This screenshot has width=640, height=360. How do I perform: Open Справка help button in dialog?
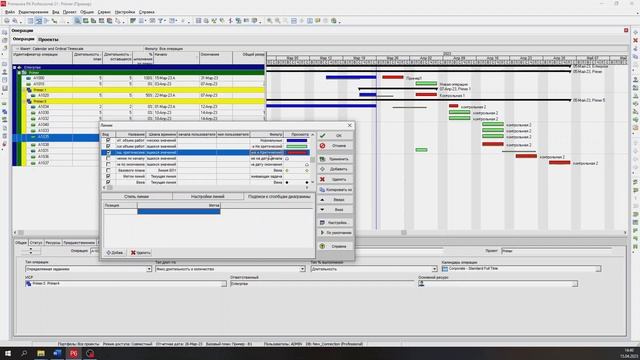[335, 247]
